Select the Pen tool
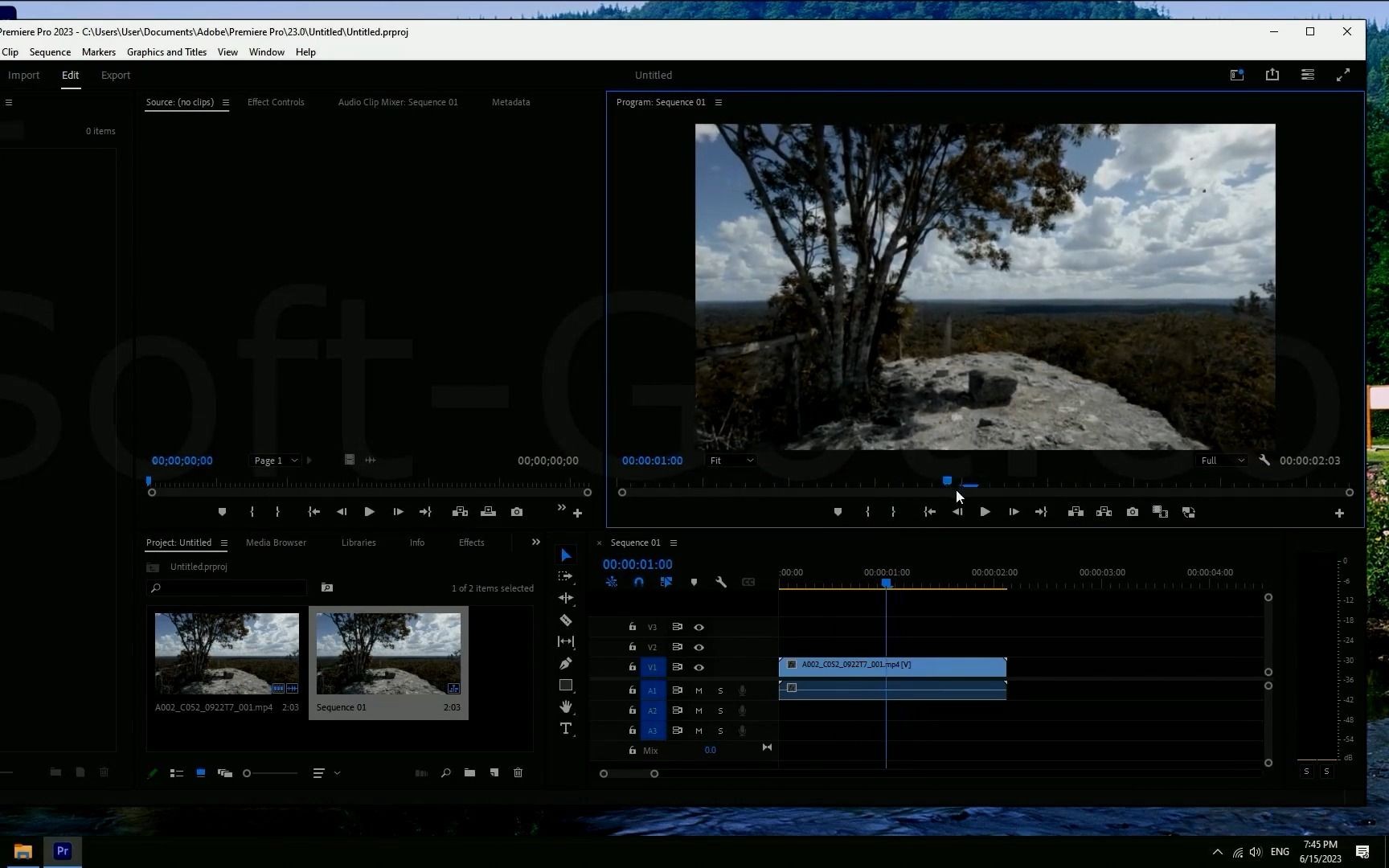1389x868 pixels. 566,663
